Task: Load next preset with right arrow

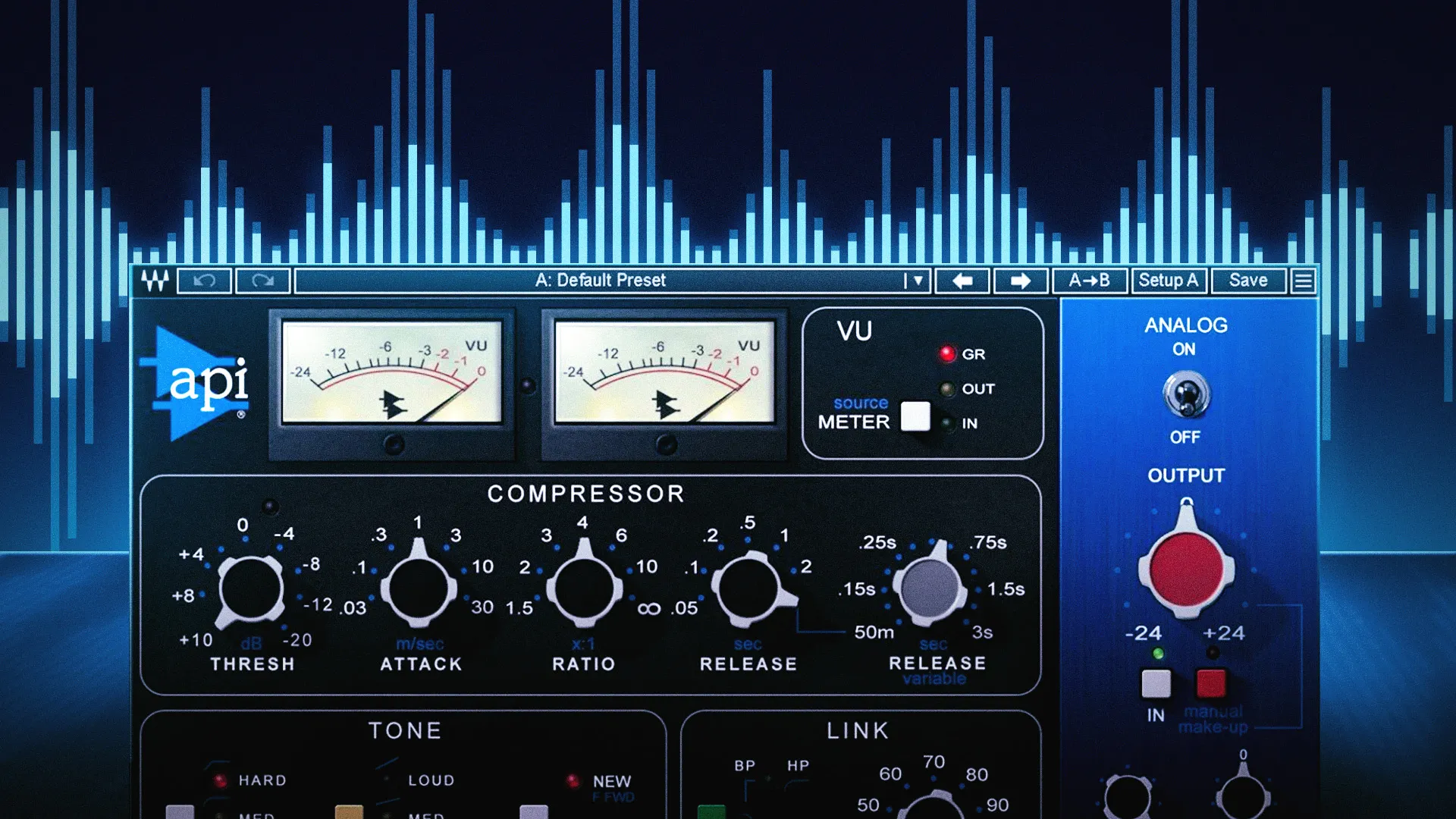Action: click(1021, 281)
